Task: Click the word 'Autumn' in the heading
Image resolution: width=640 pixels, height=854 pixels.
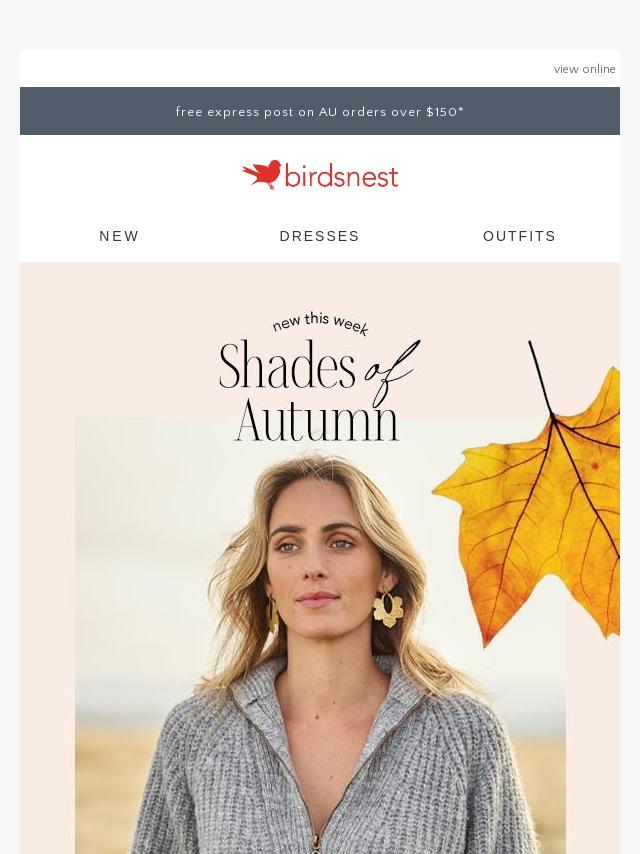Action: pos(317,419)
